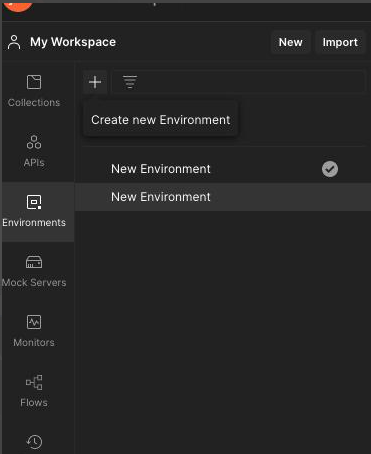Click the environment filter search field
The image size is (371, 454).
pyautogui.click(x=238, y=82)
